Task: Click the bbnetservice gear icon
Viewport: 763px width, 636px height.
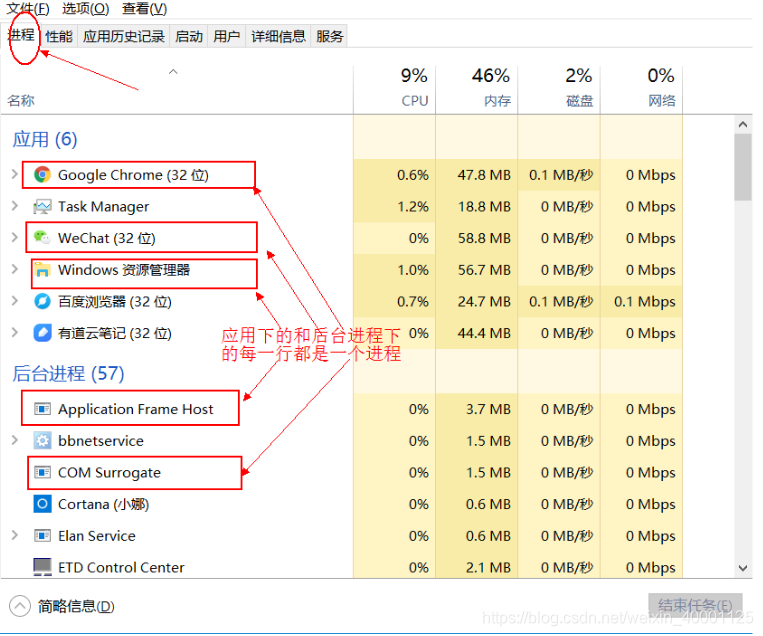Action: click(42, 441)
